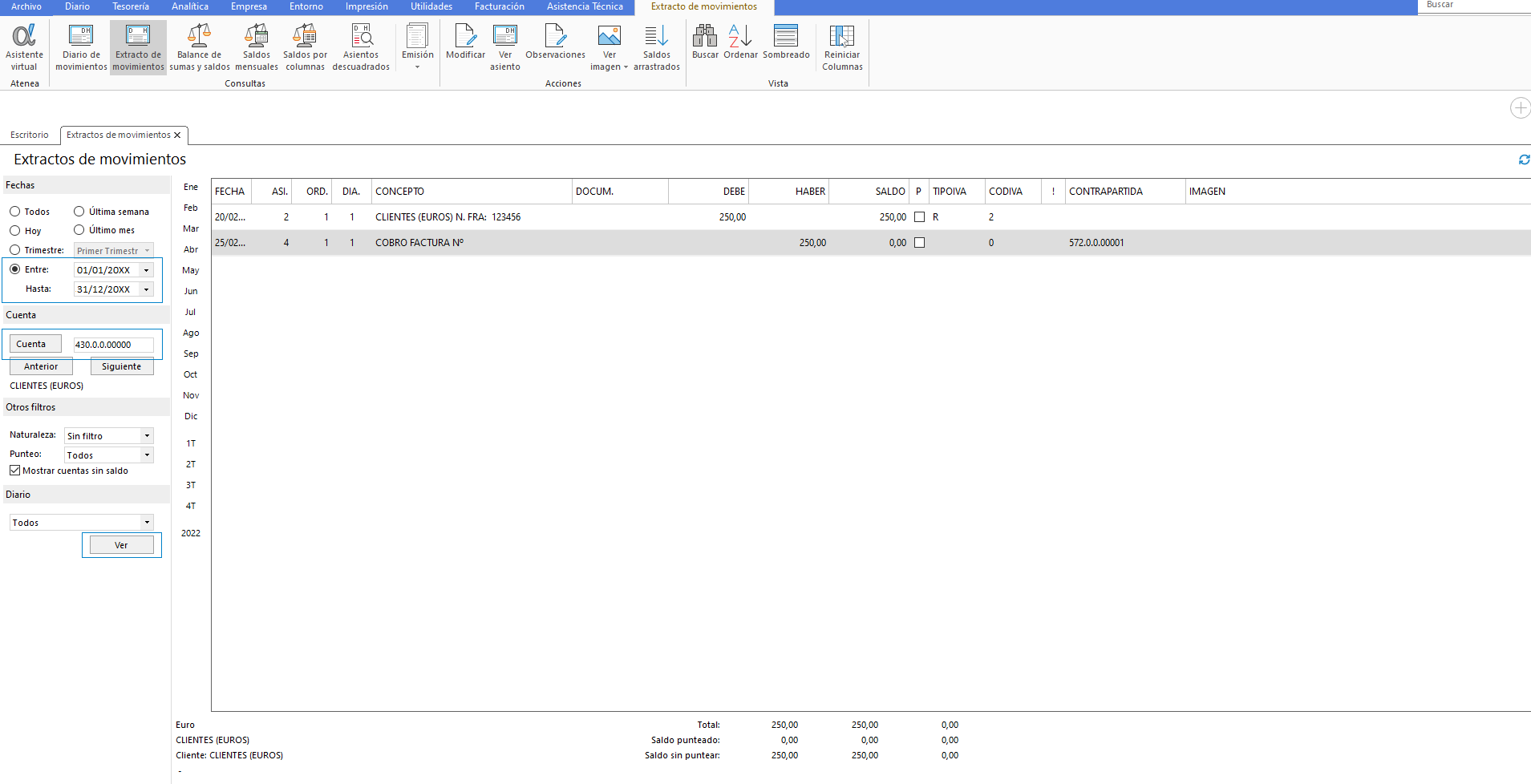Screen dimensions: 1531x784
Task: Select Extracto de movimientos ribbon icon
Action: (x=138, y=47)
